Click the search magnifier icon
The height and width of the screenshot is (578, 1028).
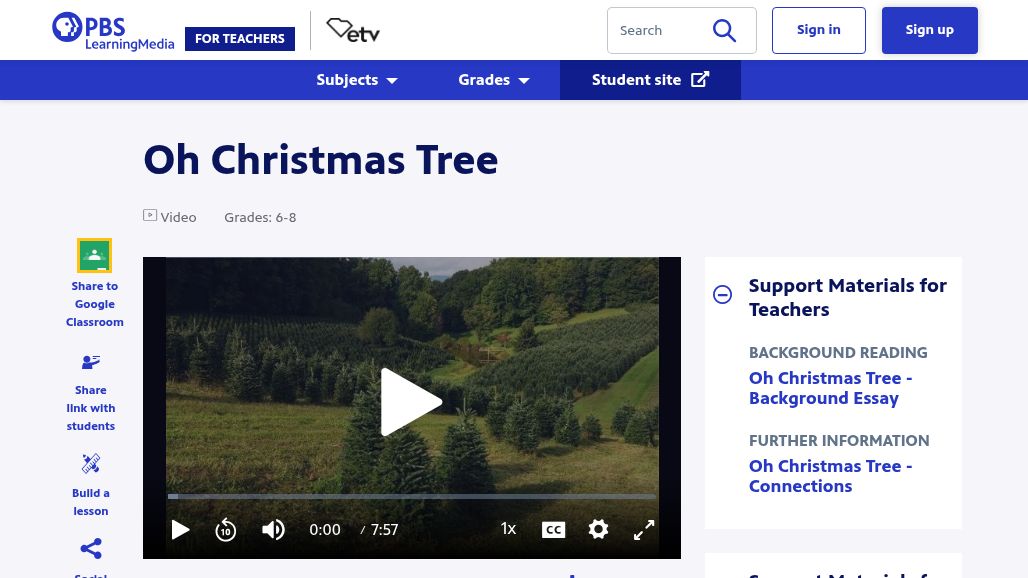click(724, 30)
